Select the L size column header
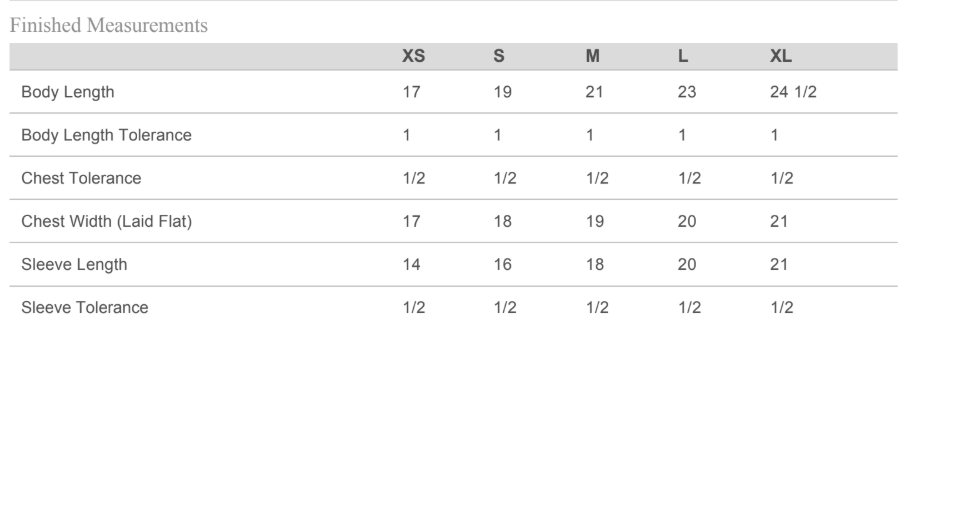The height and width of the screenshot is (523, 956). [x=683, y=56]
